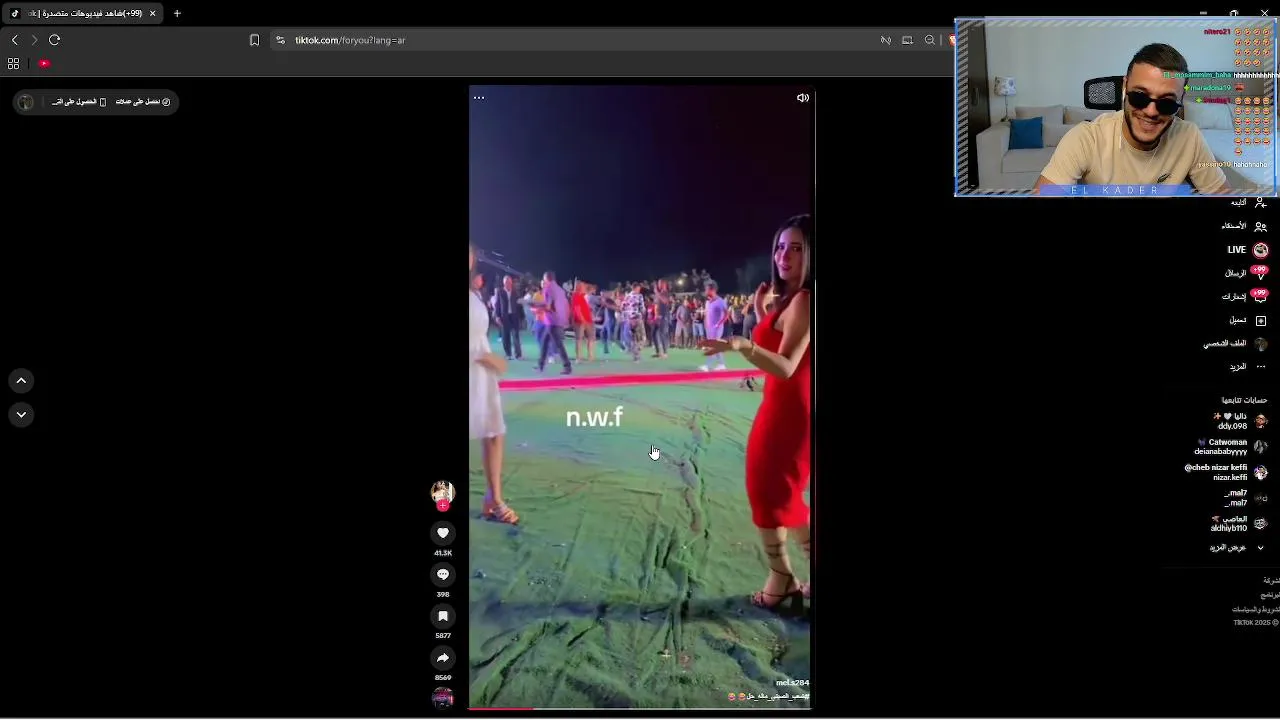Click the screen-cast icon in browser toolbar
Screen dimensions: 1280x720
click(907, 40)
